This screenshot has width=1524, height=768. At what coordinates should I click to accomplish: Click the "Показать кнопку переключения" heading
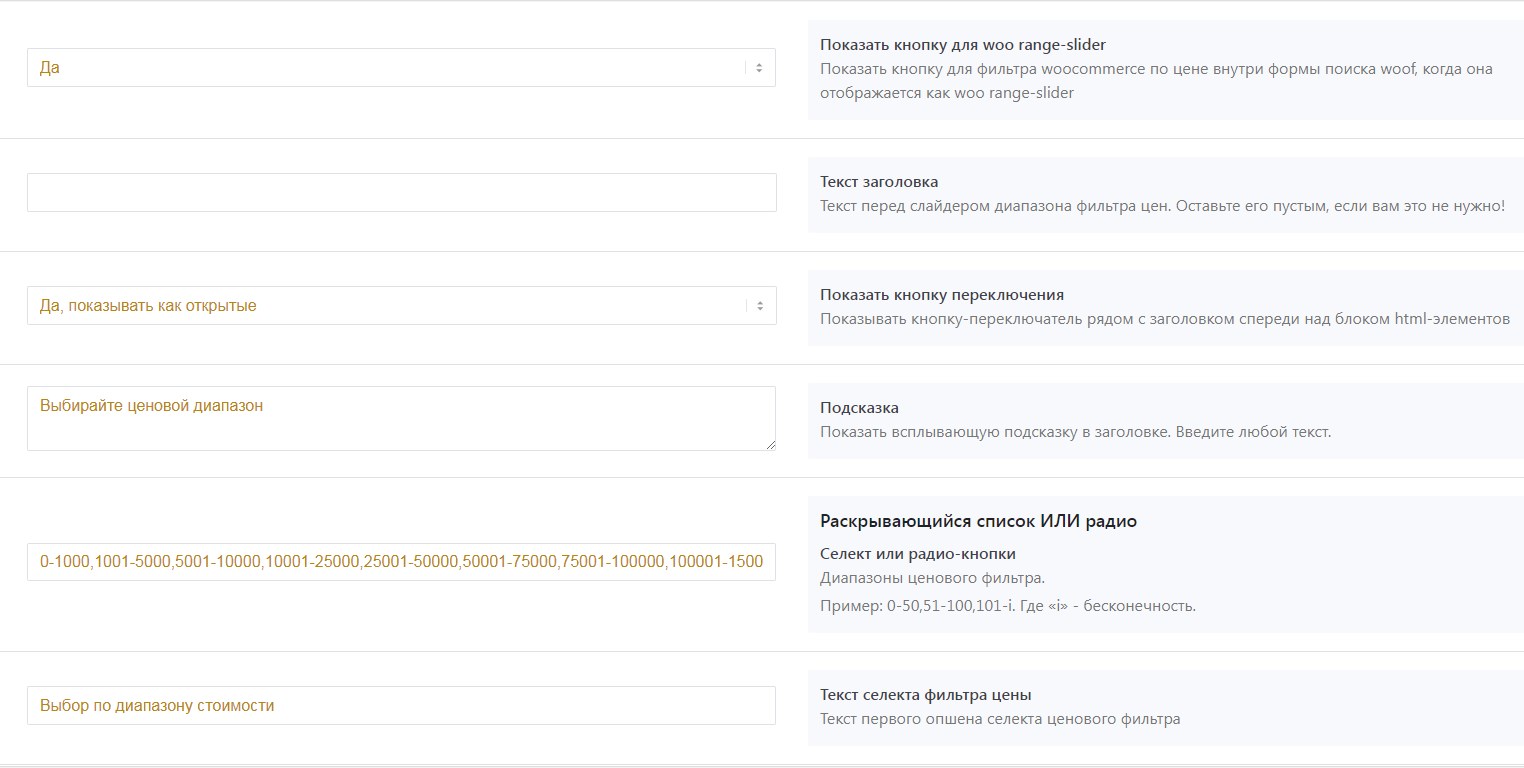point(941,295)
